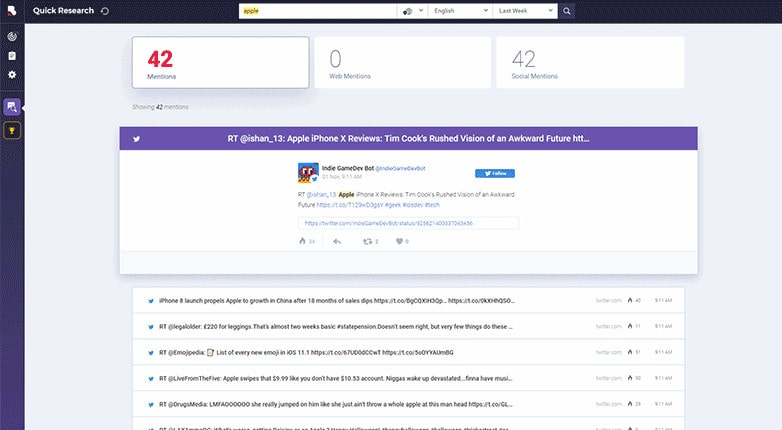The image size is (782, 430).
Task: Click flame icon in @Emojipedia row
Action: [630, 352]
